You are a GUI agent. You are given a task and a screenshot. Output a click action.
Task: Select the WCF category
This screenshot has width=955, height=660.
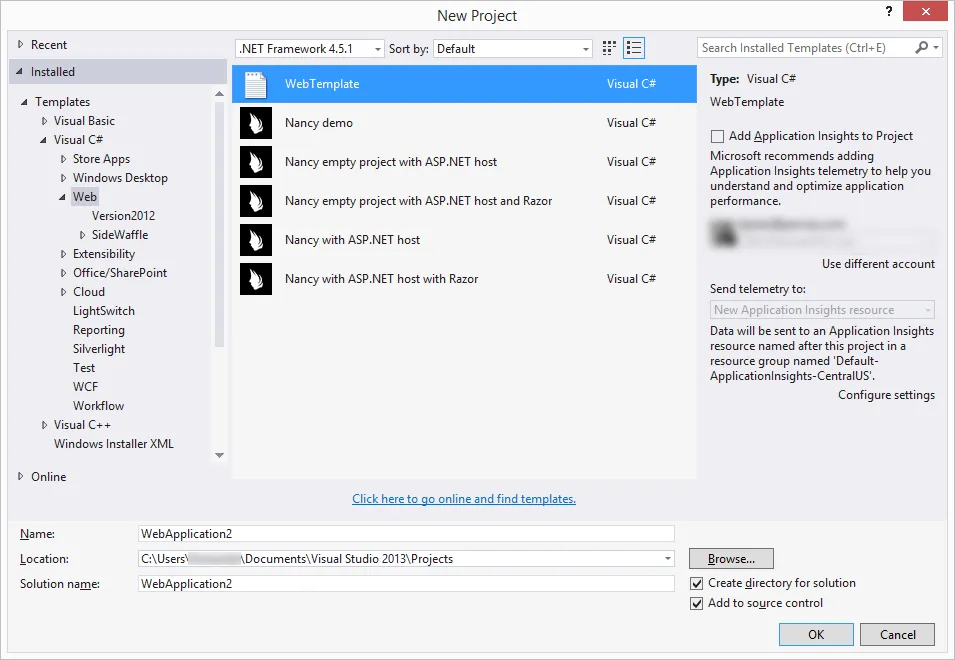[x=85, y=387]
